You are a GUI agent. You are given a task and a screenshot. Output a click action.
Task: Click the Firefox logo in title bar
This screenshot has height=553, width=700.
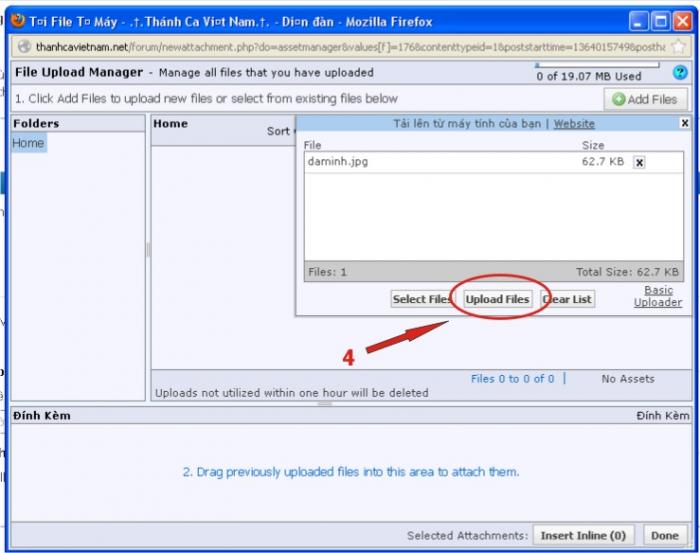coord(17,20)
